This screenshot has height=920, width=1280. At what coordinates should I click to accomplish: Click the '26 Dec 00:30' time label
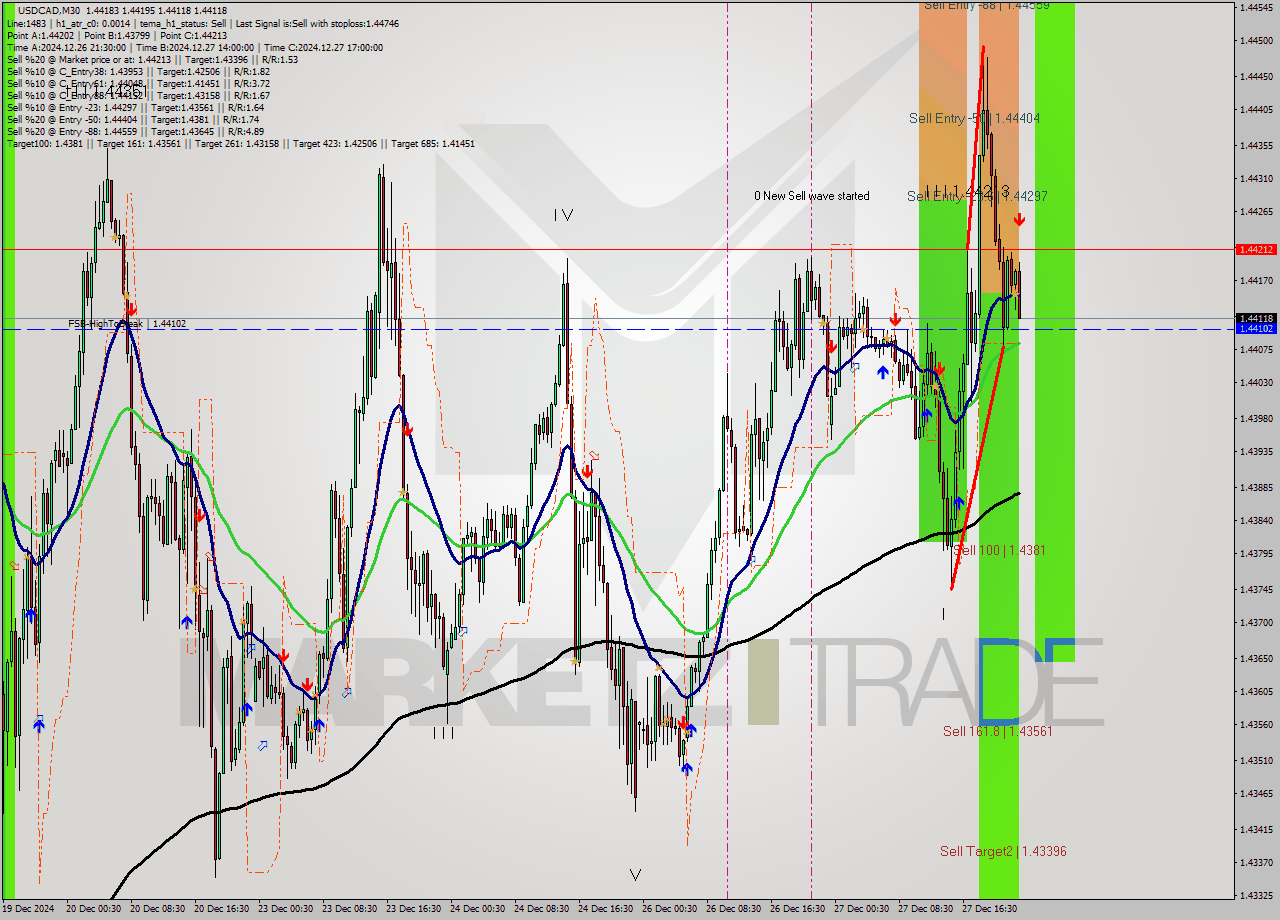pos(671,909)
